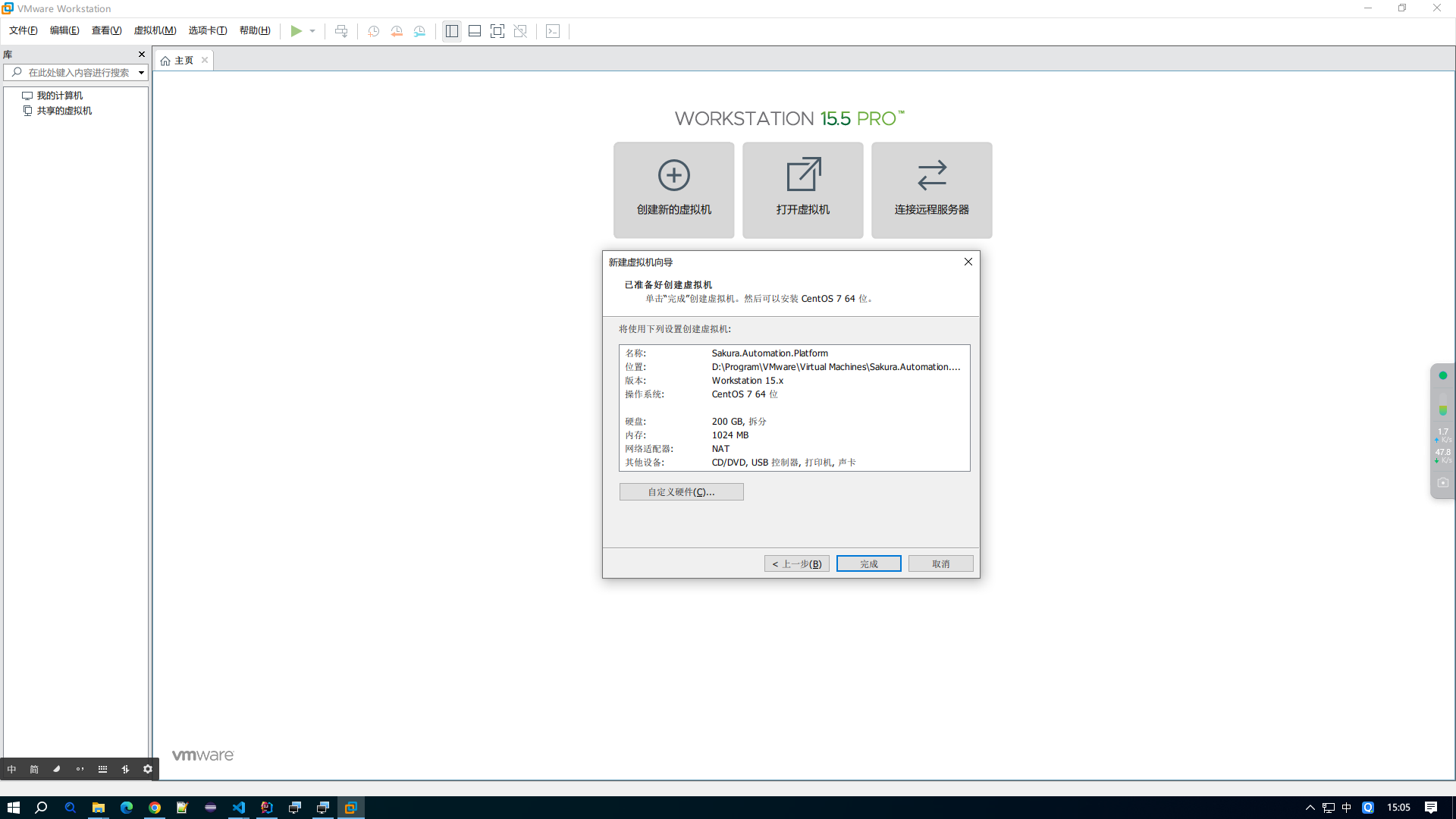The height and width of the screenshot is (819, 1456).
Task: Click 完成 finish button
Action: (x=869, y=563)
